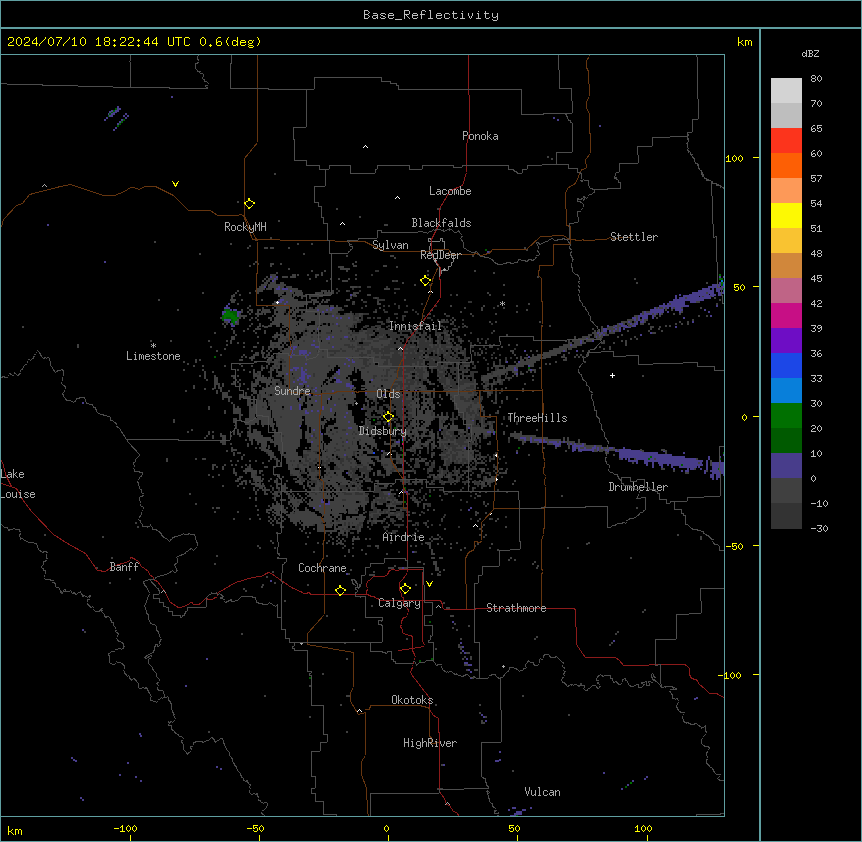862x842 pixels.
Task: Click the ThreeHills label
Action: coord(537,418)
